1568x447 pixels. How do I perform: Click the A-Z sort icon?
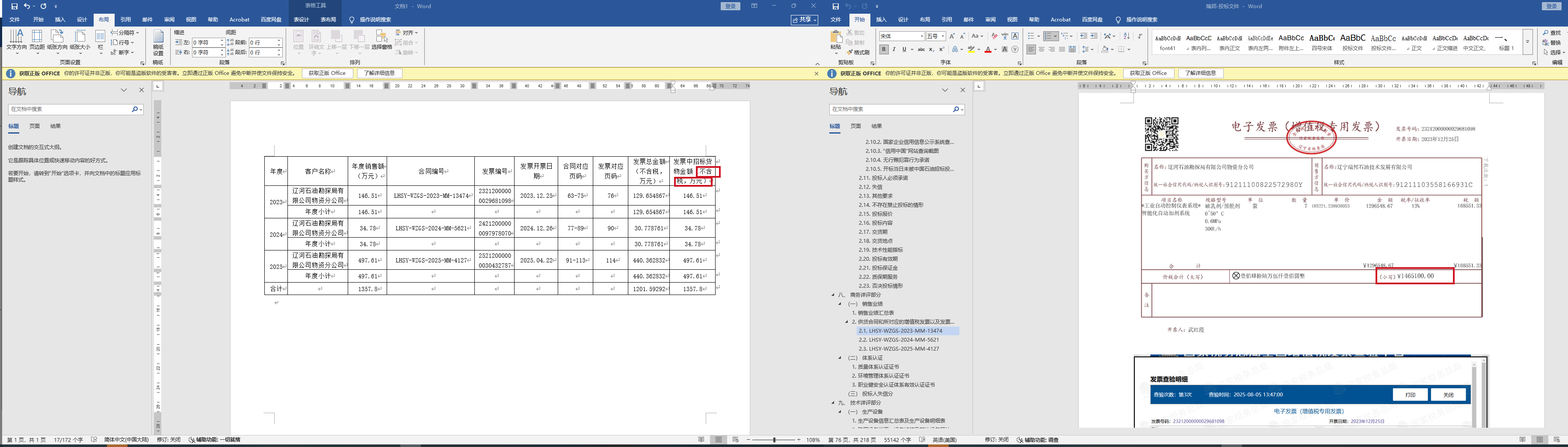pos(1127,36)
